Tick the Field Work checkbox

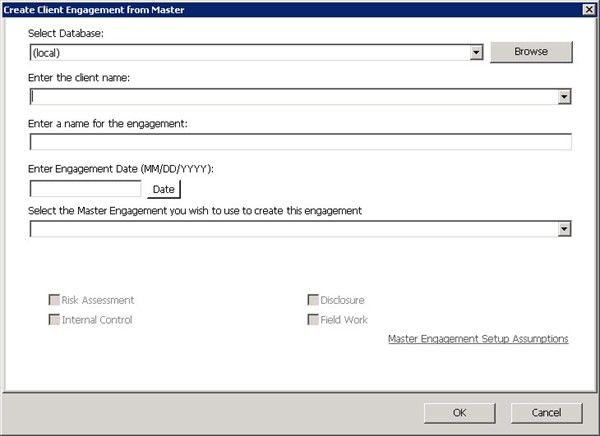pyautogui.click(x=313, y=320)
